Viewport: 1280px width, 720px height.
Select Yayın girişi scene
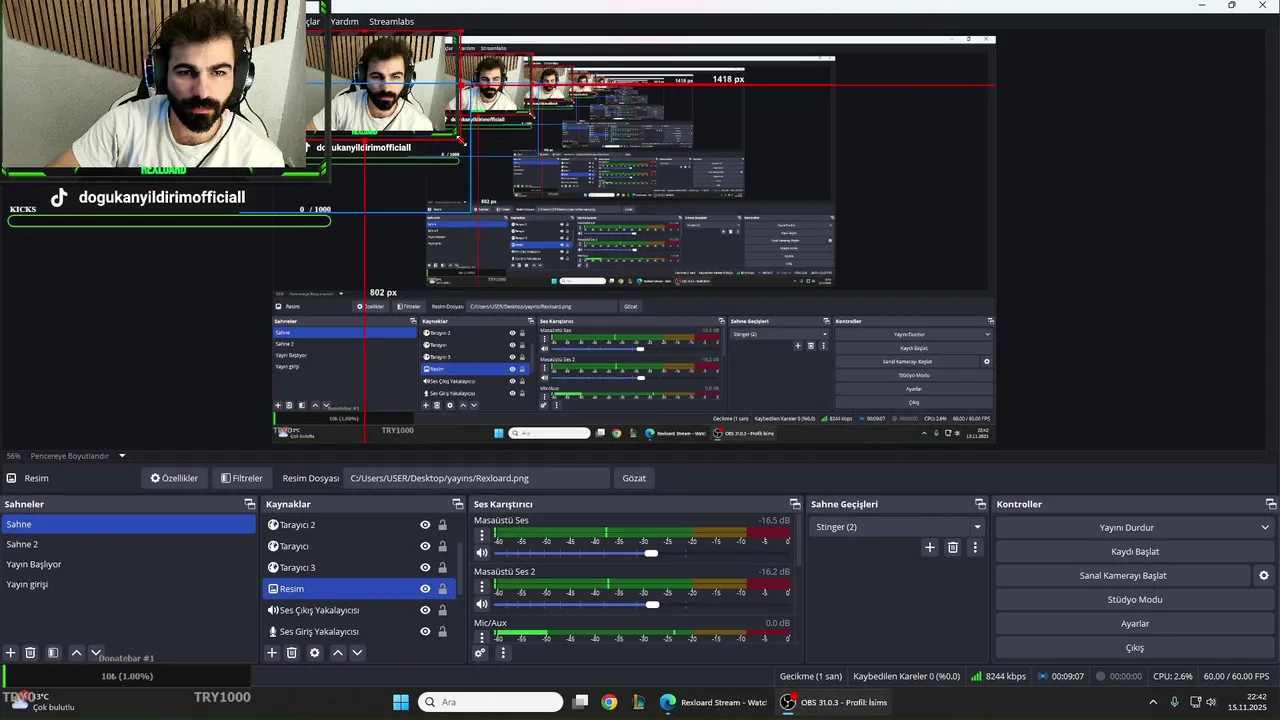[128, 584]
